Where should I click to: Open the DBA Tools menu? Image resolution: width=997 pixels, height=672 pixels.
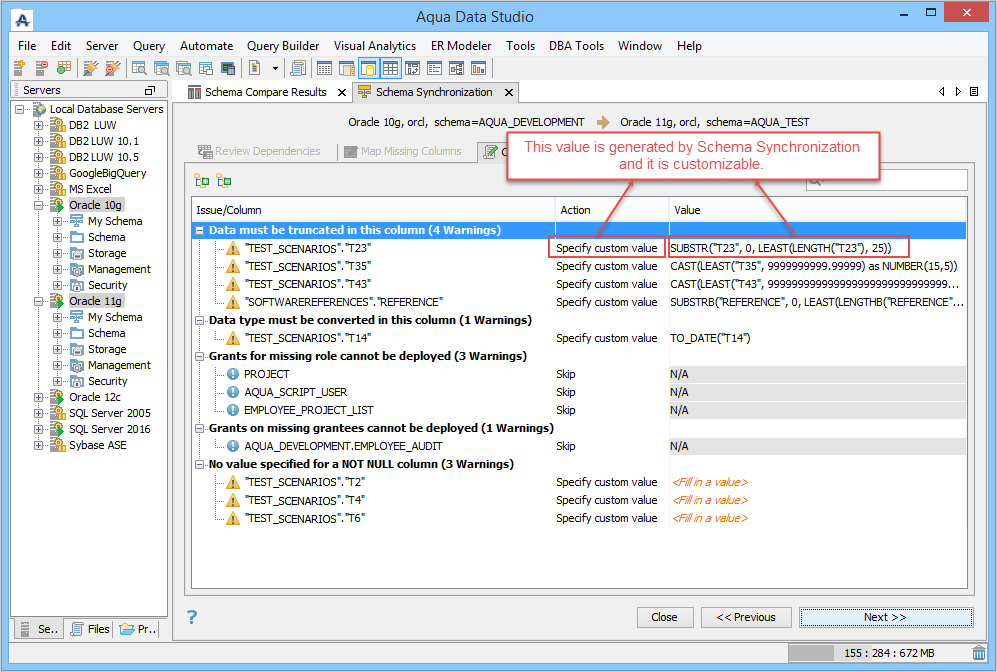pyautogui.click(x=576, y=46)
